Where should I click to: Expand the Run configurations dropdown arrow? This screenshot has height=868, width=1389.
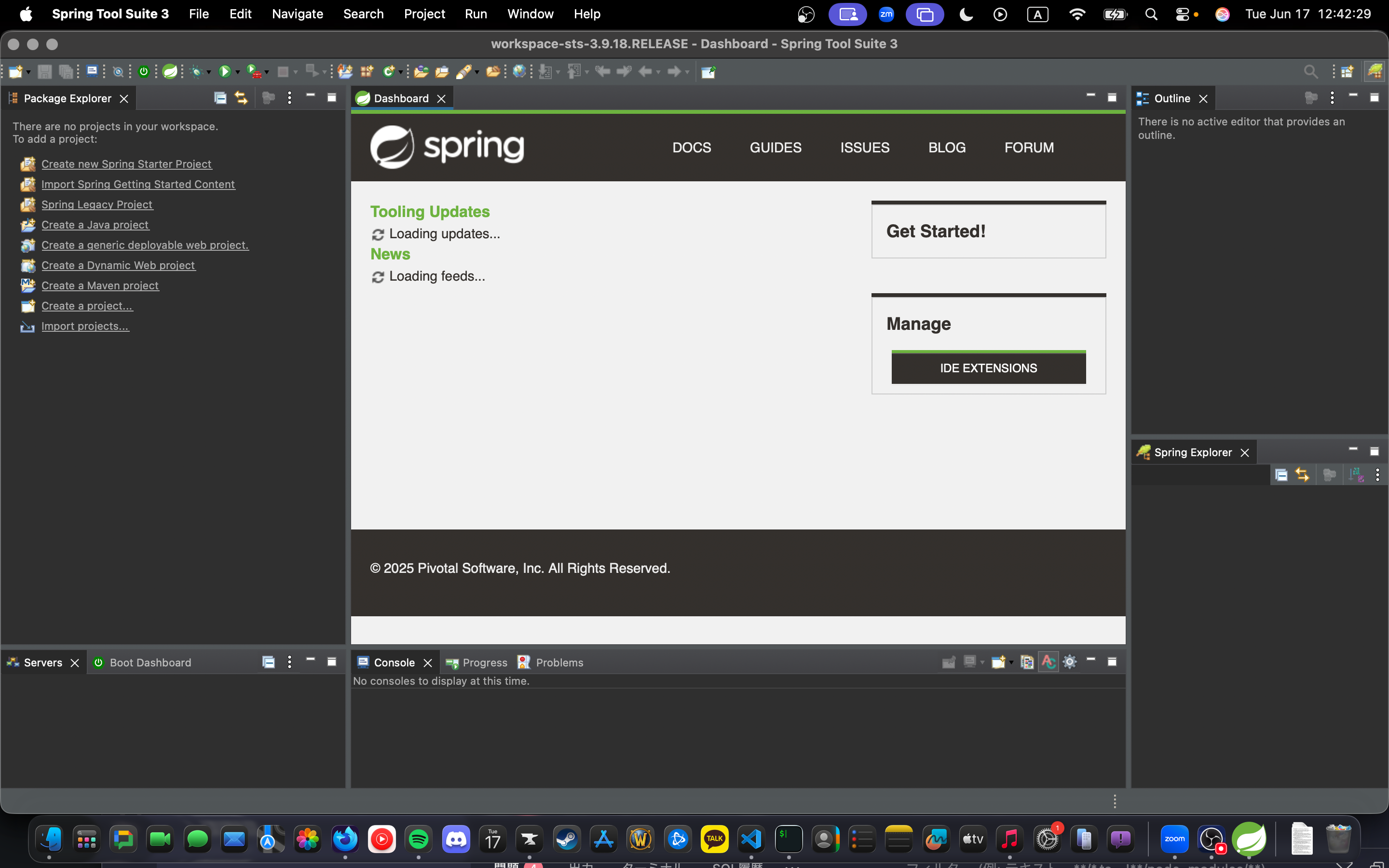pos(237,73)
